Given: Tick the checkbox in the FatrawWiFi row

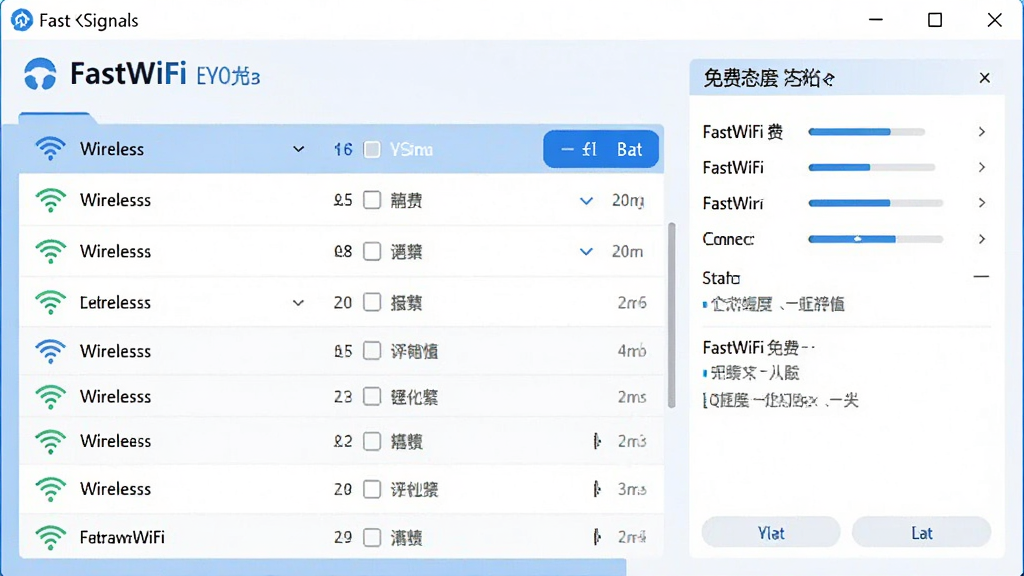Looking at the screenshot, I should (372, 537).
